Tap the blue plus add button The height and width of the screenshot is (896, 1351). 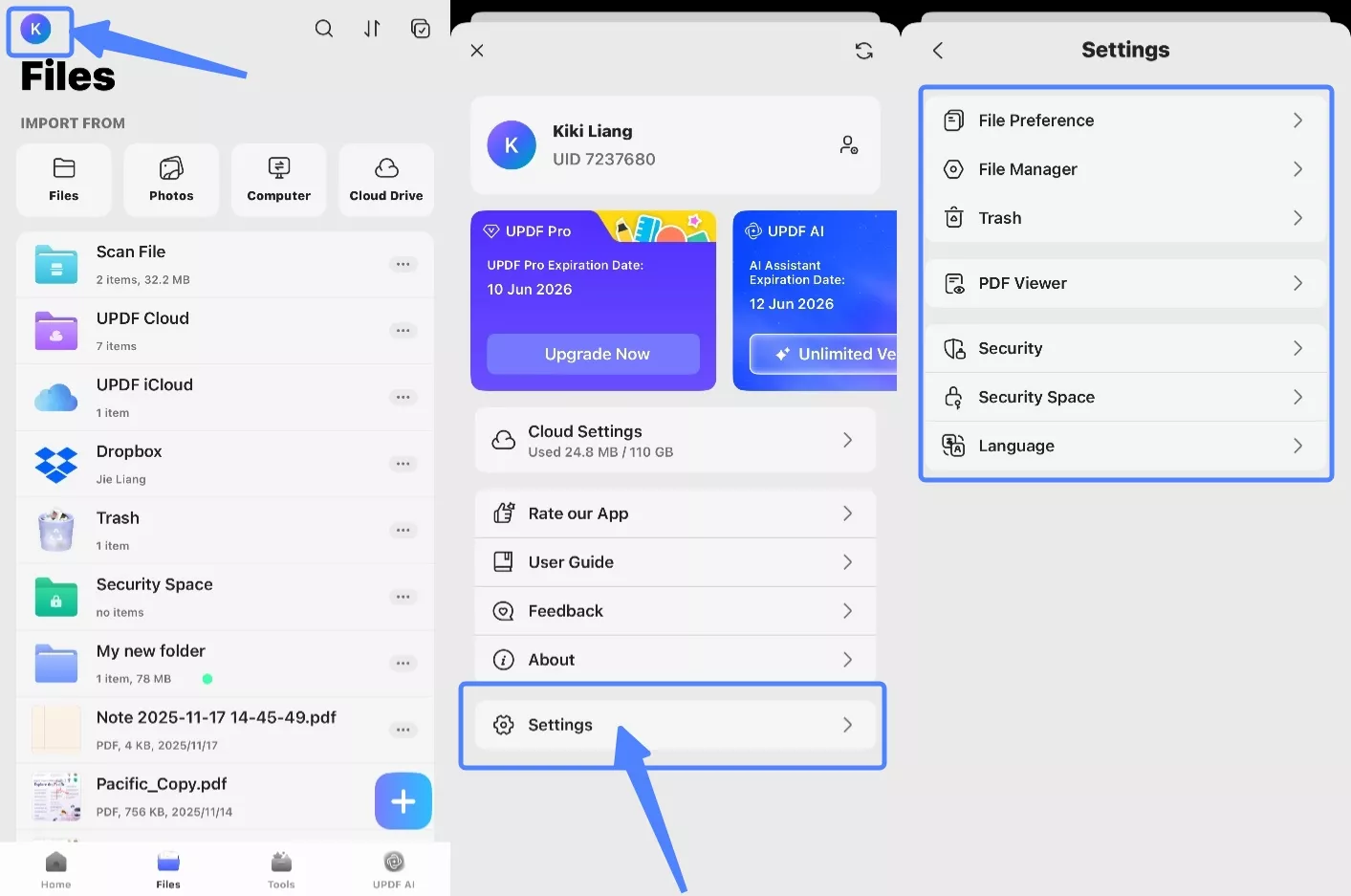coord(403,801)
